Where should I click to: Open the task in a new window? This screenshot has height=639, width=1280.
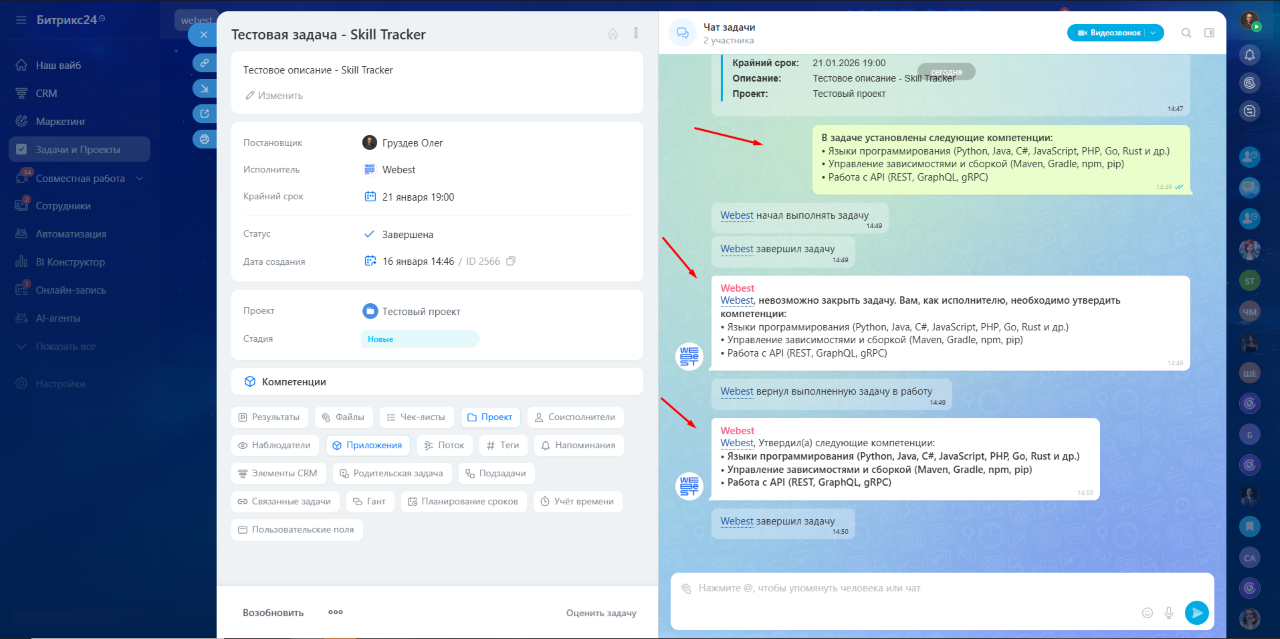(x=204, y=113)
